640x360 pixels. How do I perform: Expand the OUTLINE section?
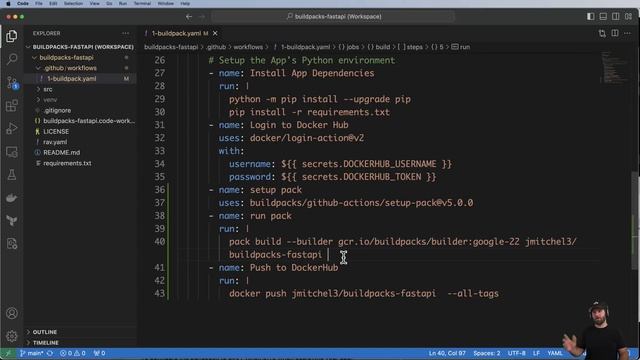(x=80, y=332)
